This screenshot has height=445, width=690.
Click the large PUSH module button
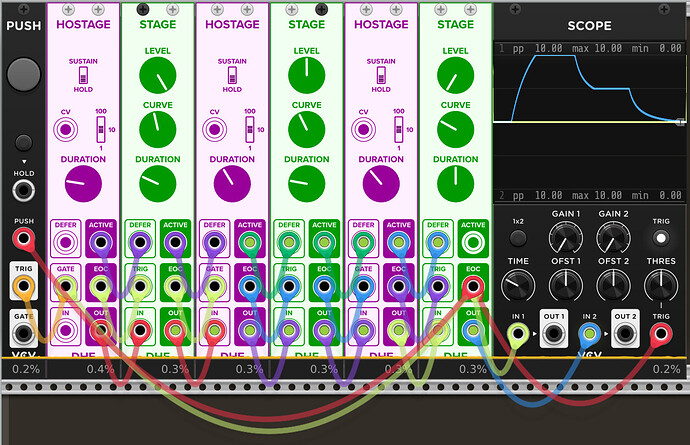pyautogui.click(x=24, y=74)
